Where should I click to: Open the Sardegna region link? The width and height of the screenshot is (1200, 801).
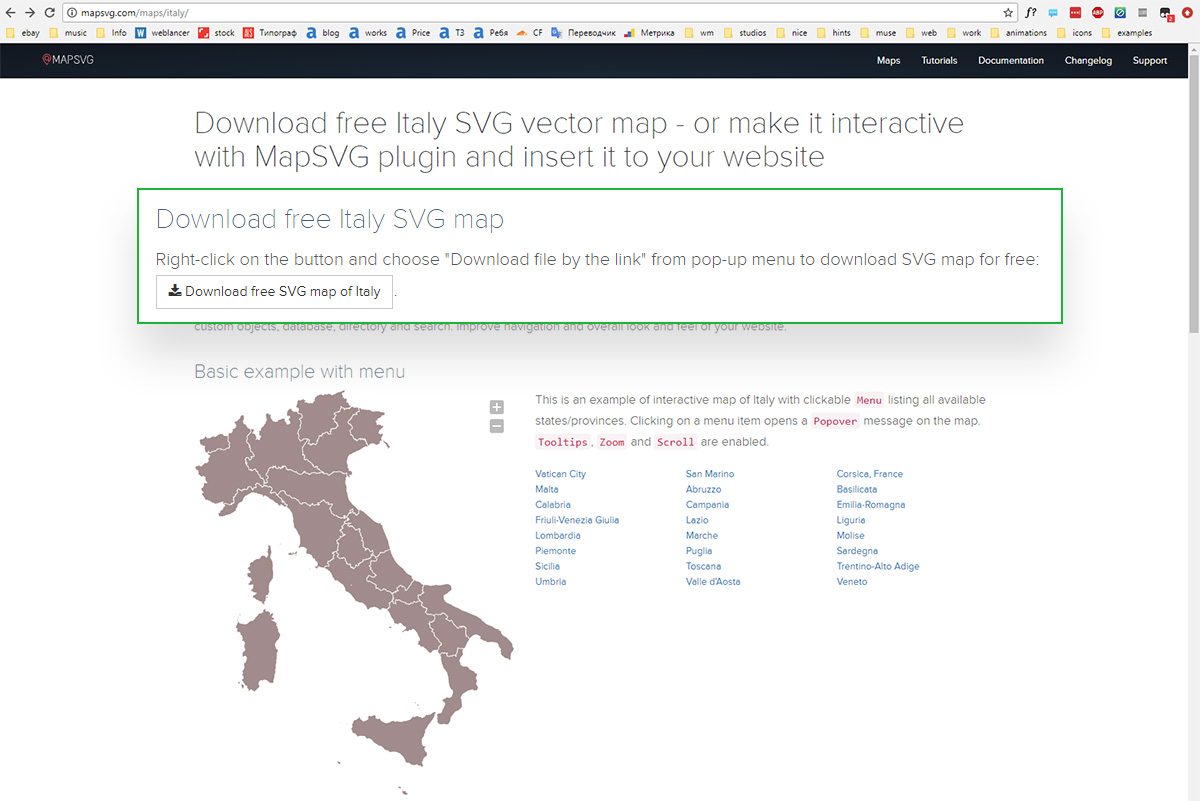tap(857, 551)
